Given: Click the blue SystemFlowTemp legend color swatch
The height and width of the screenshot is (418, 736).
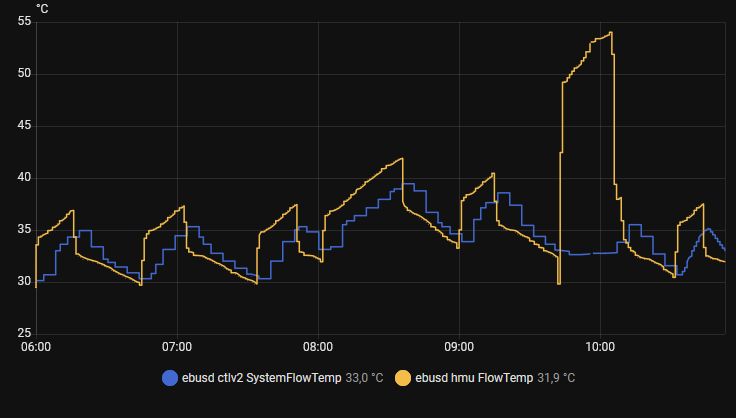Looking at the screenshot, I should [x=169, y=378].
